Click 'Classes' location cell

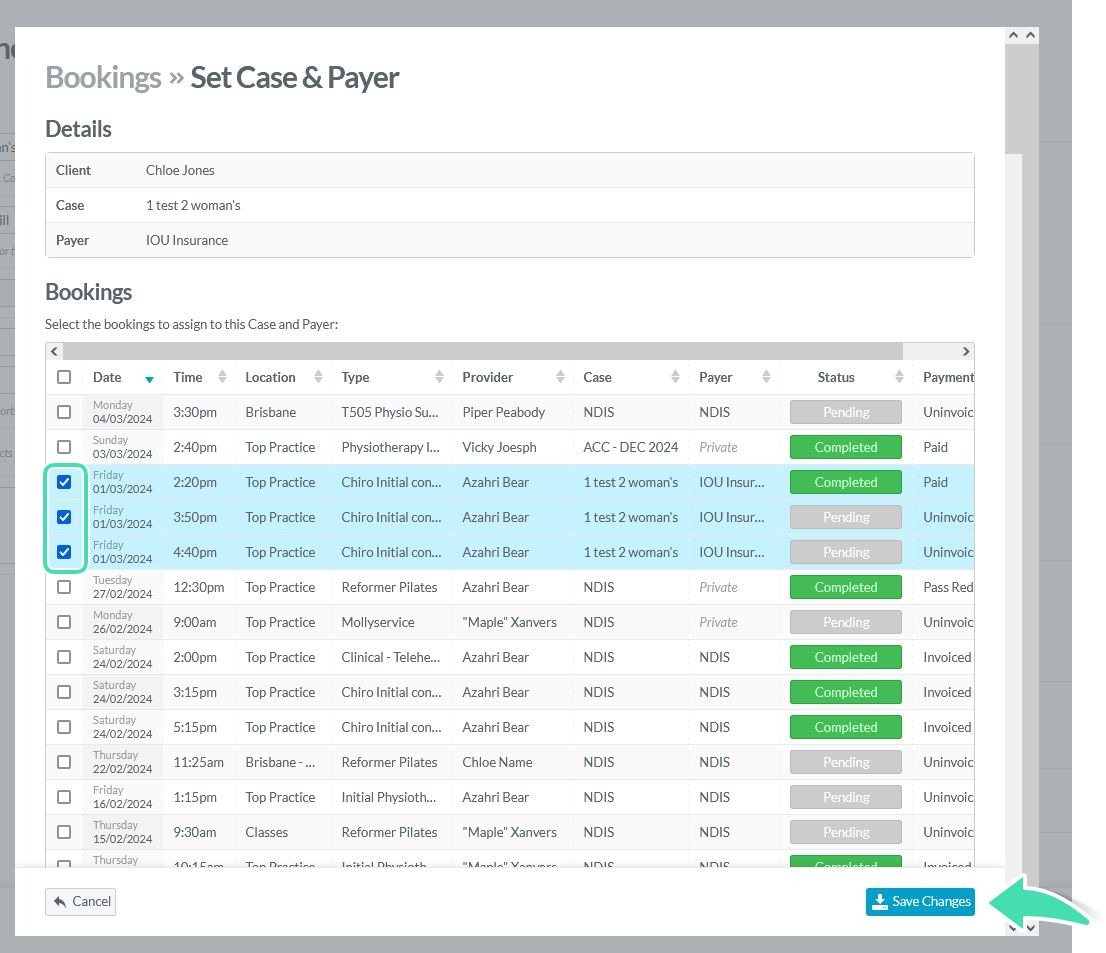(267, 832)
